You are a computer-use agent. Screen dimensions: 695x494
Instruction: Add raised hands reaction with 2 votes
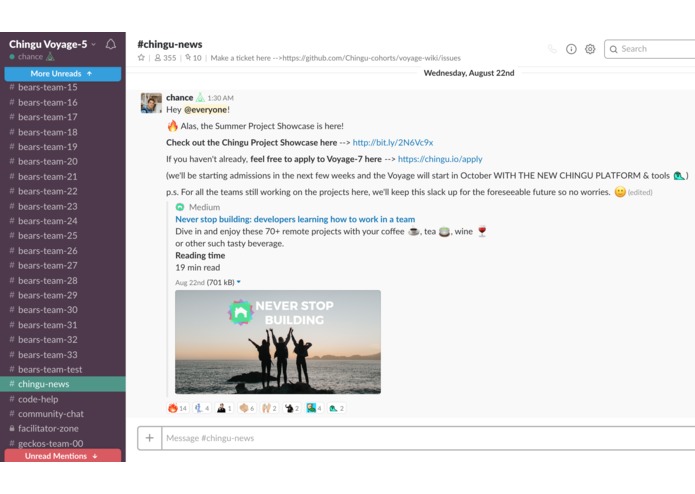(269, 408)
